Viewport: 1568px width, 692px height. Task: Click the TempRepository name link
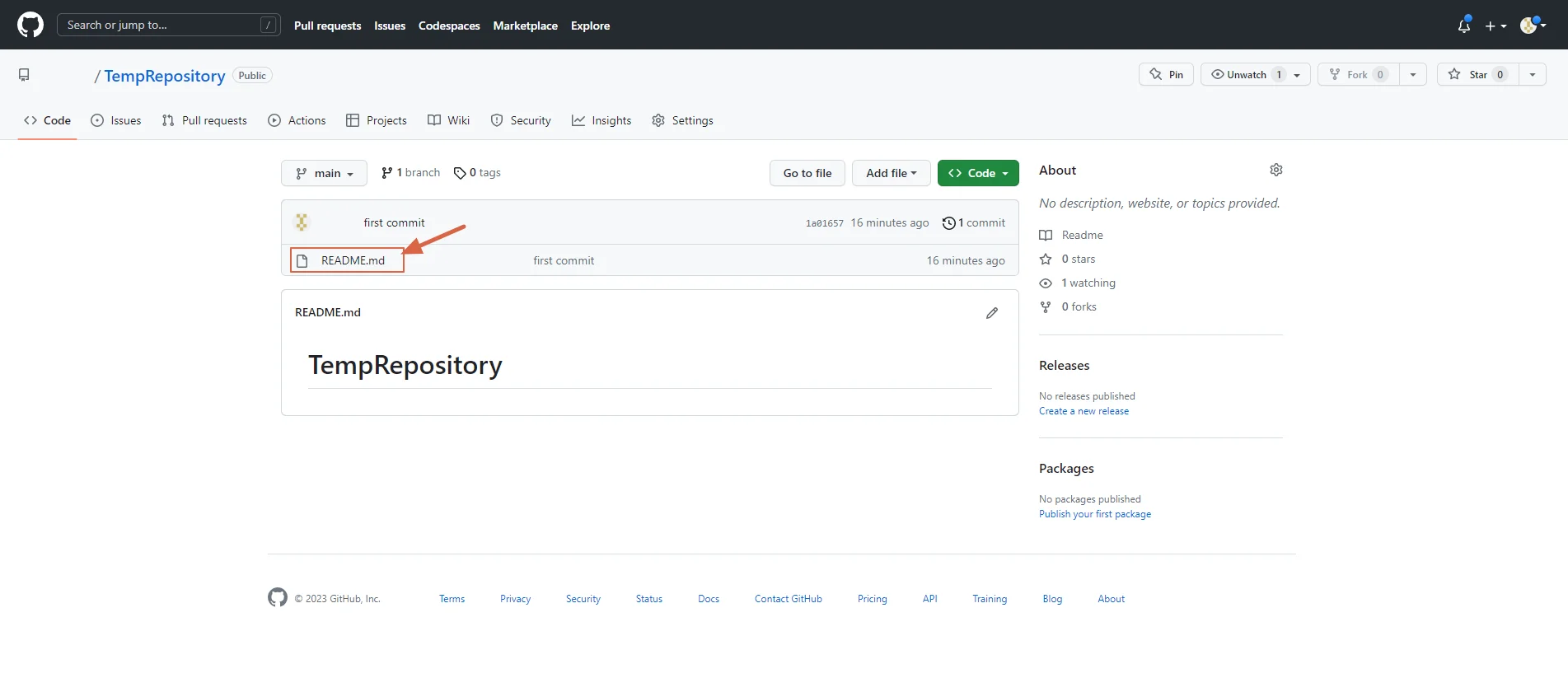pos(165,76)
